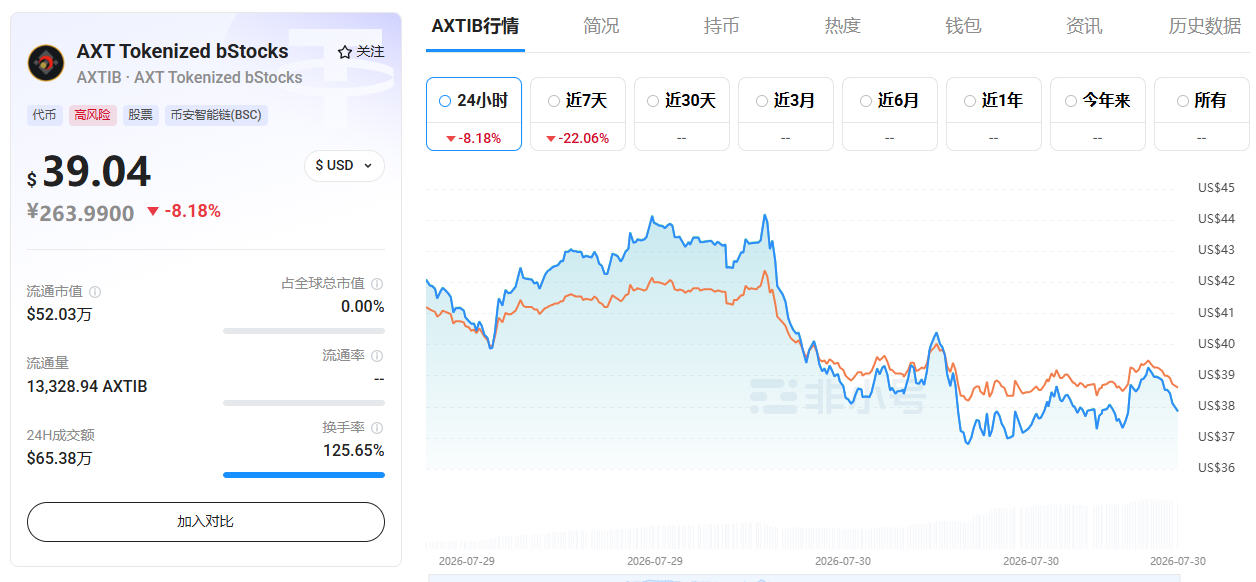Click the $52.03万 market cap value
Image resolution: width=1256 pixels, height=582 pixels.
[60, 314]
